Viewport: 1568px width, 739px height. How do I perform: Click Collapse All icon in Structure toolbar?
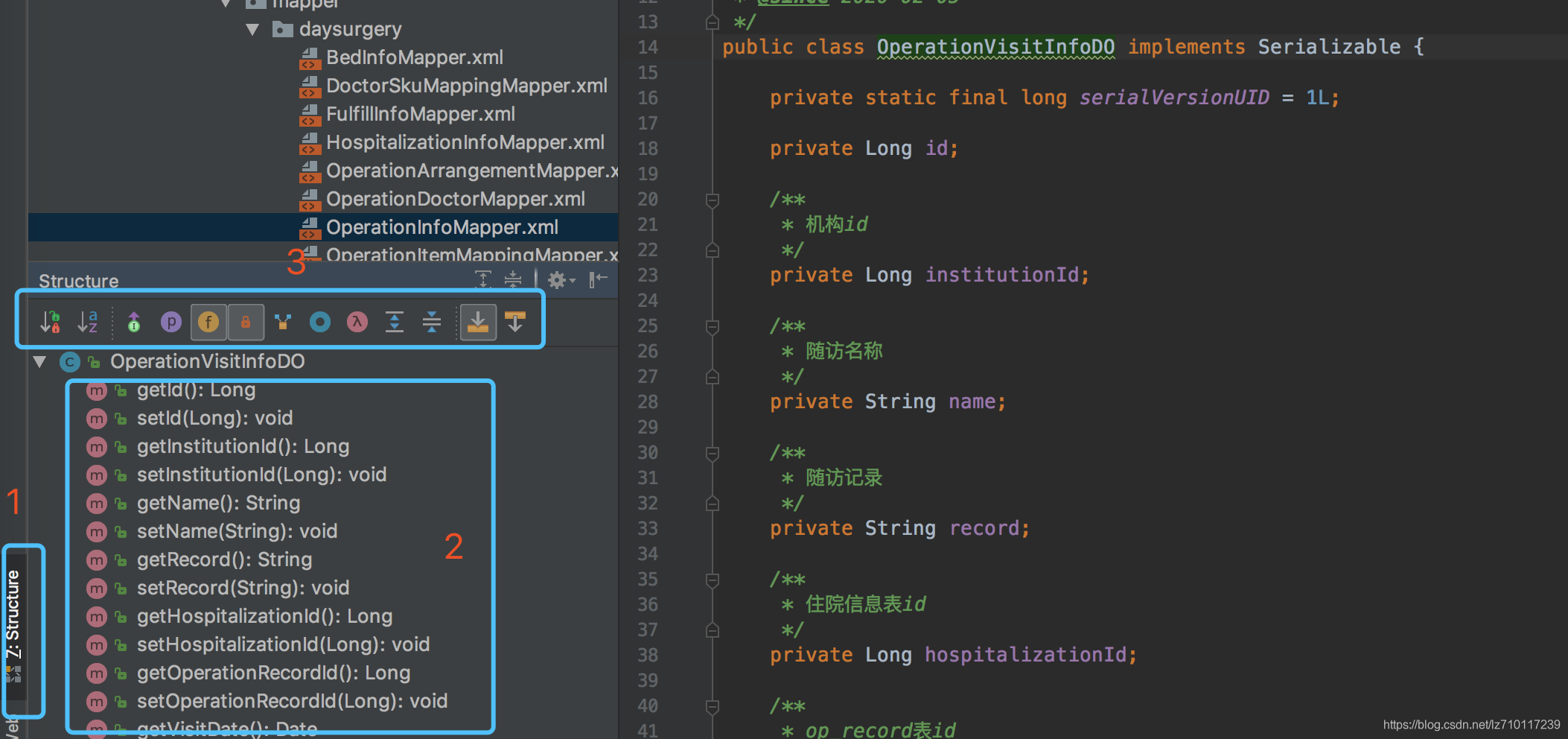[x=432, y=322]
